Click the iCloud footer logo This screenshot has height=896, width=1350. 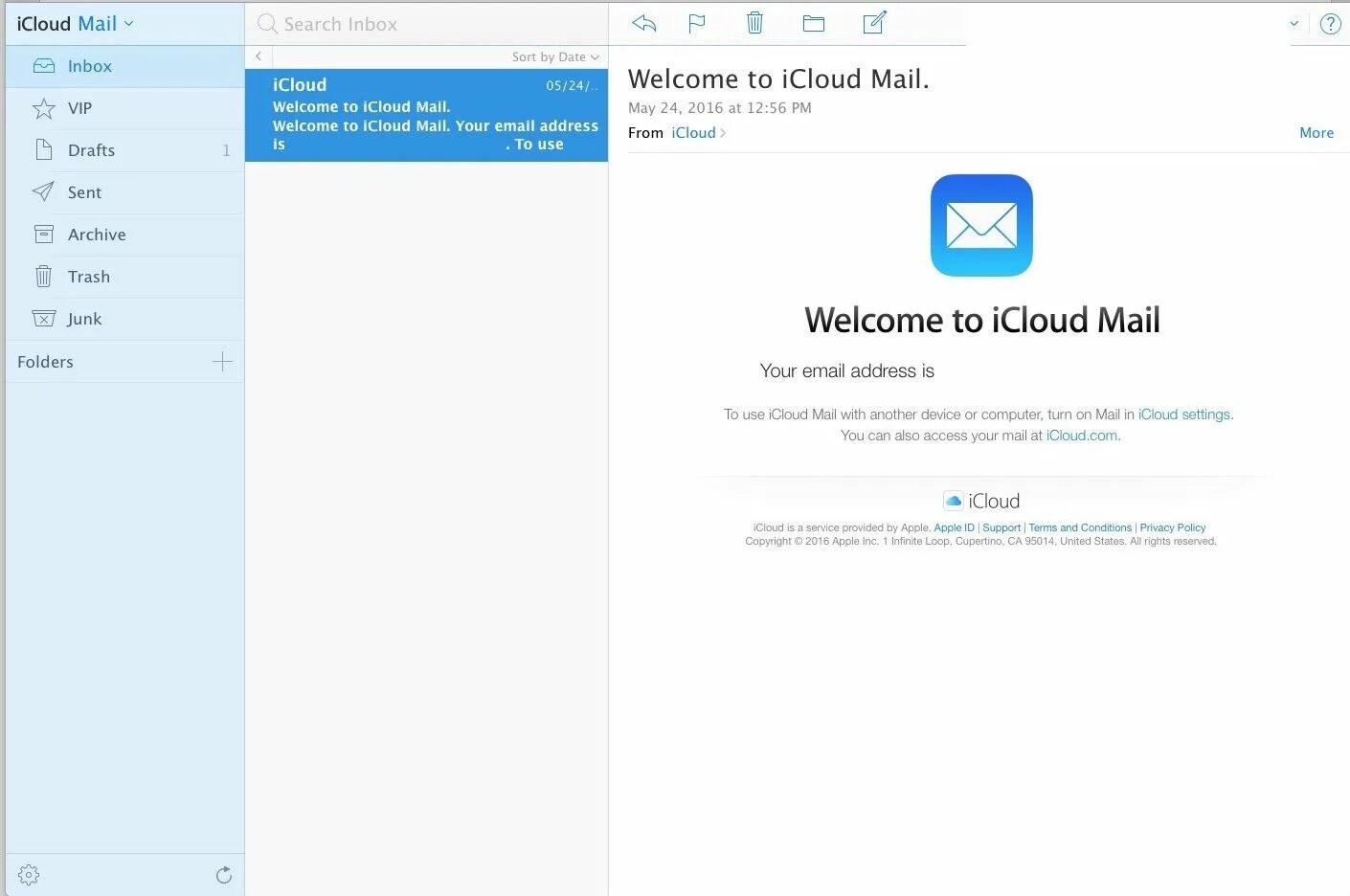click(981, 501)
